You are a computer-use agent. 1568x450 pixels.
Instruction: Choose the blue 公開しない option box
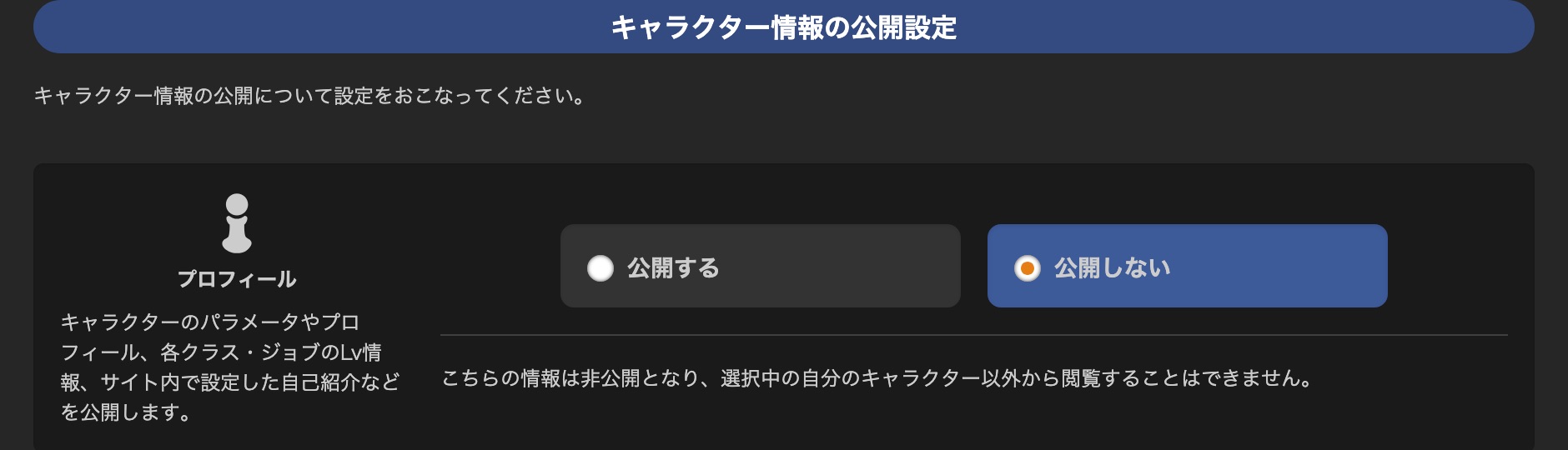(x=1188, y=266)
